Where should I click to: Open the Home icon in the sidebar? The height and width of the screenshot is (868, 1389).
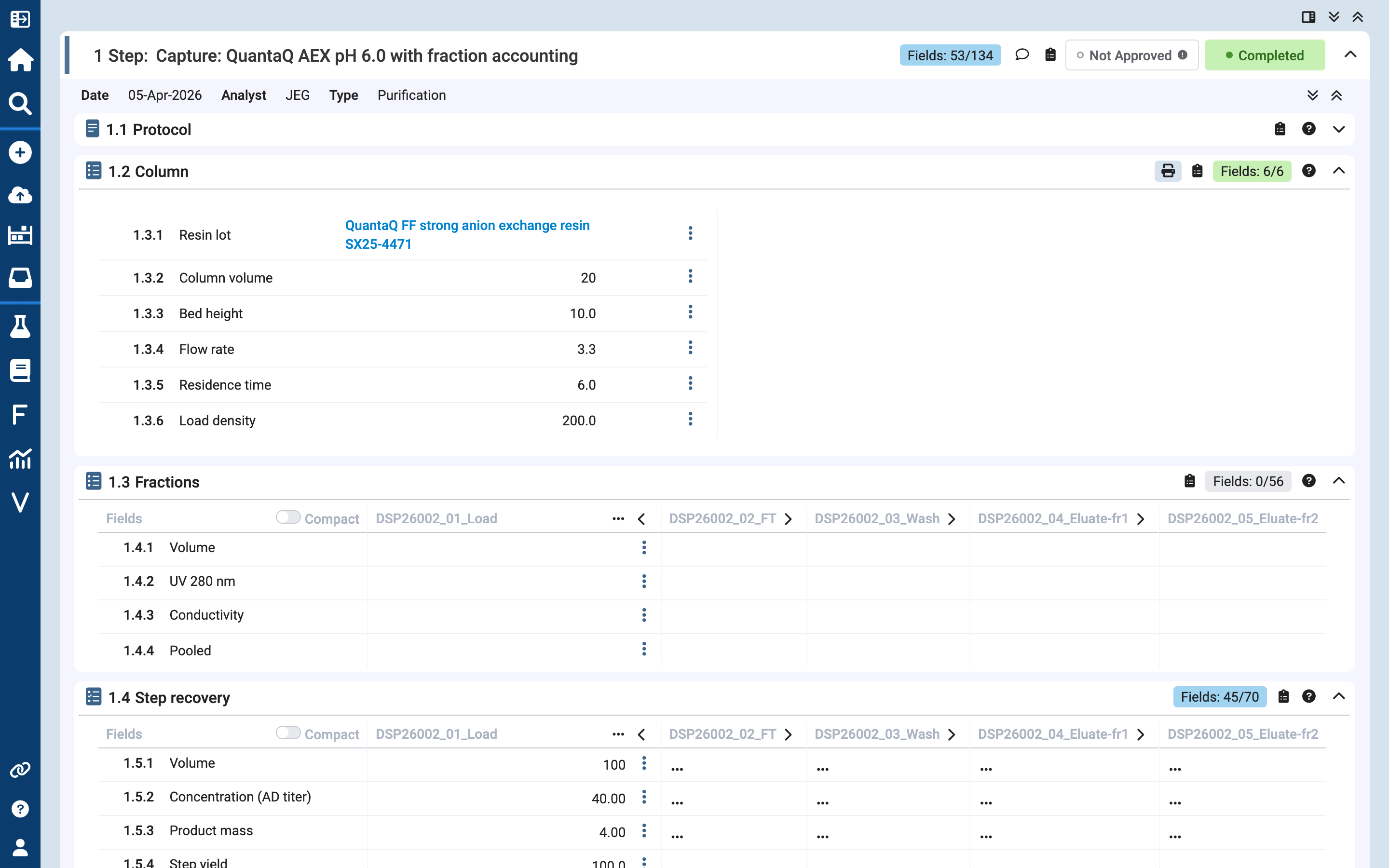(20, 60)
